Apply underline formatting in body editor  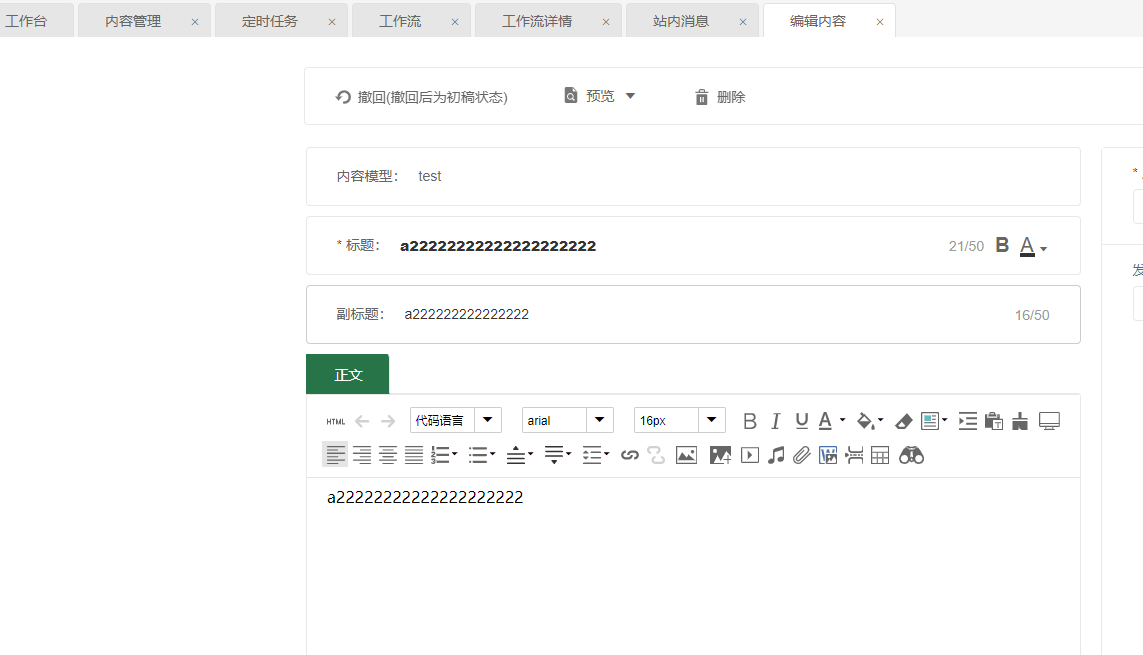802,421
